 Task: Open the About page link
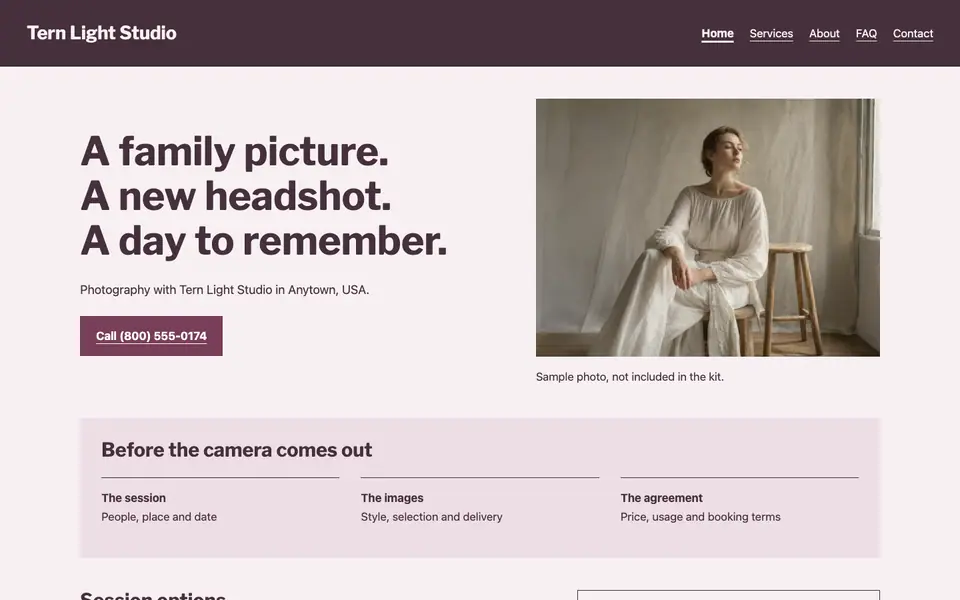(824, 34)
